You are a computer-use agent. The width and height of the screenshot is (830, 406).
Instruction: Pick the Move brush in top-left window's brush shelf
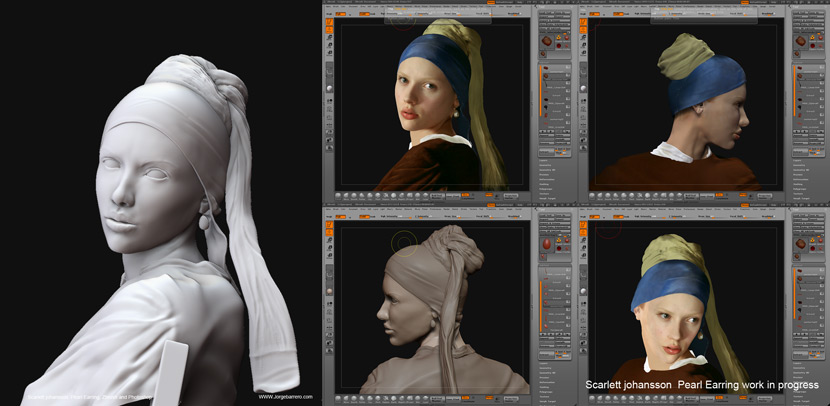[x=346, y=196]
